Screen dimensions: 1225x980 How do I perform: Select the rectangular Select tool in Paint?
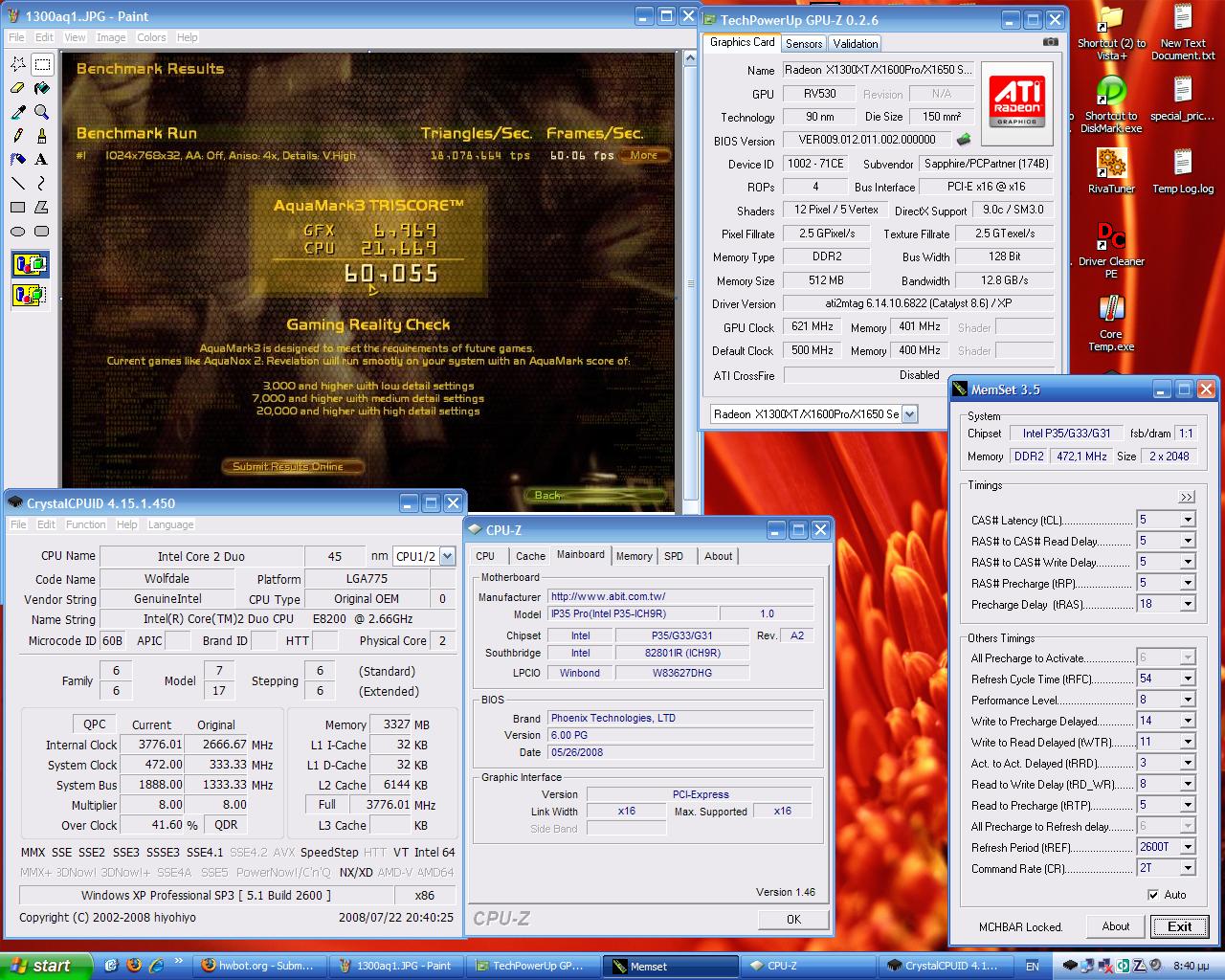coord(41,64)
